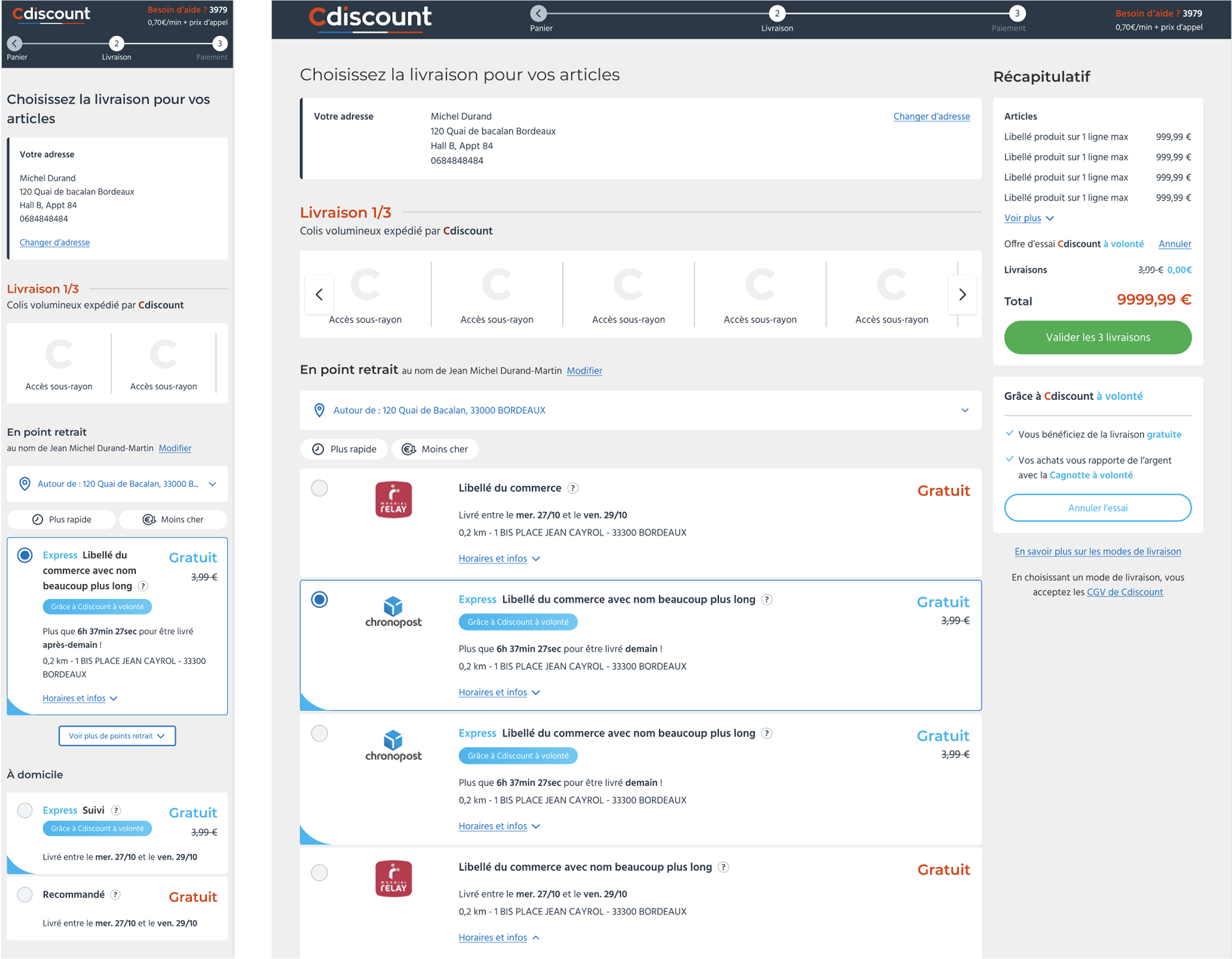1232x959 pixels.
Task: Open help icon on mobile Express pickup option
Action: click(x=143, y=586)
